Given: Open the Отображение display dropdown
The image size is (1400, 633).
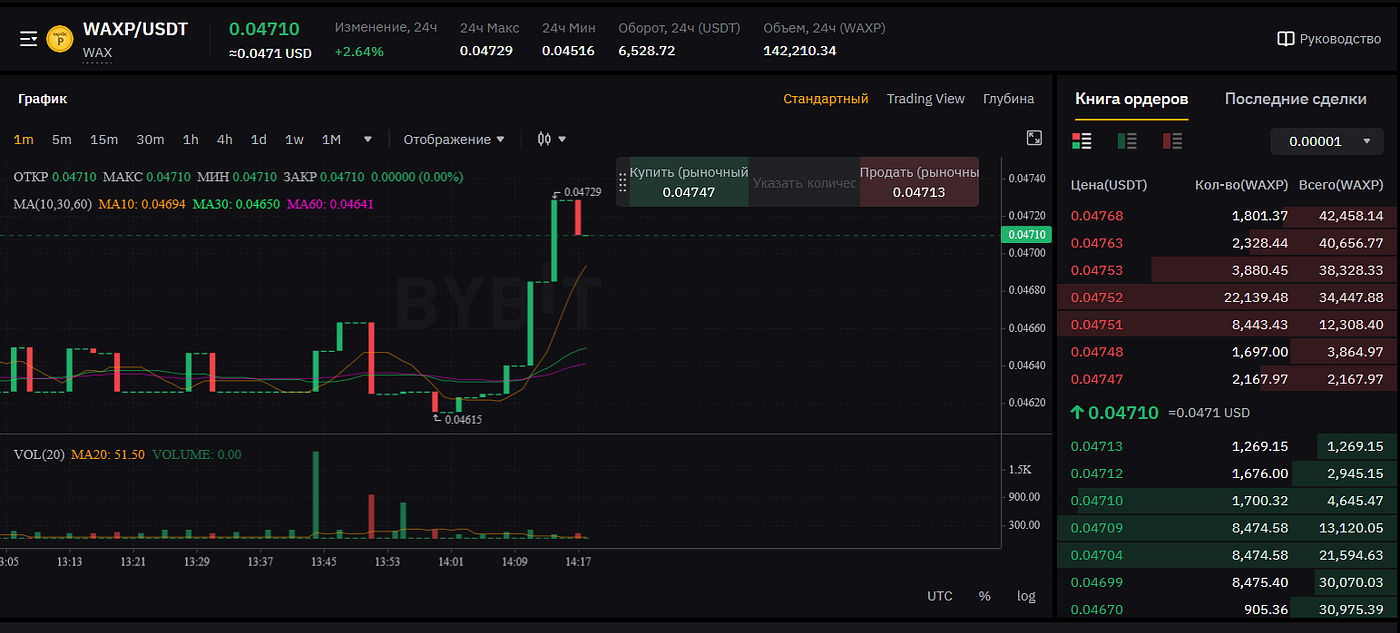Looking at the screenshot, I should coord(452,139).
